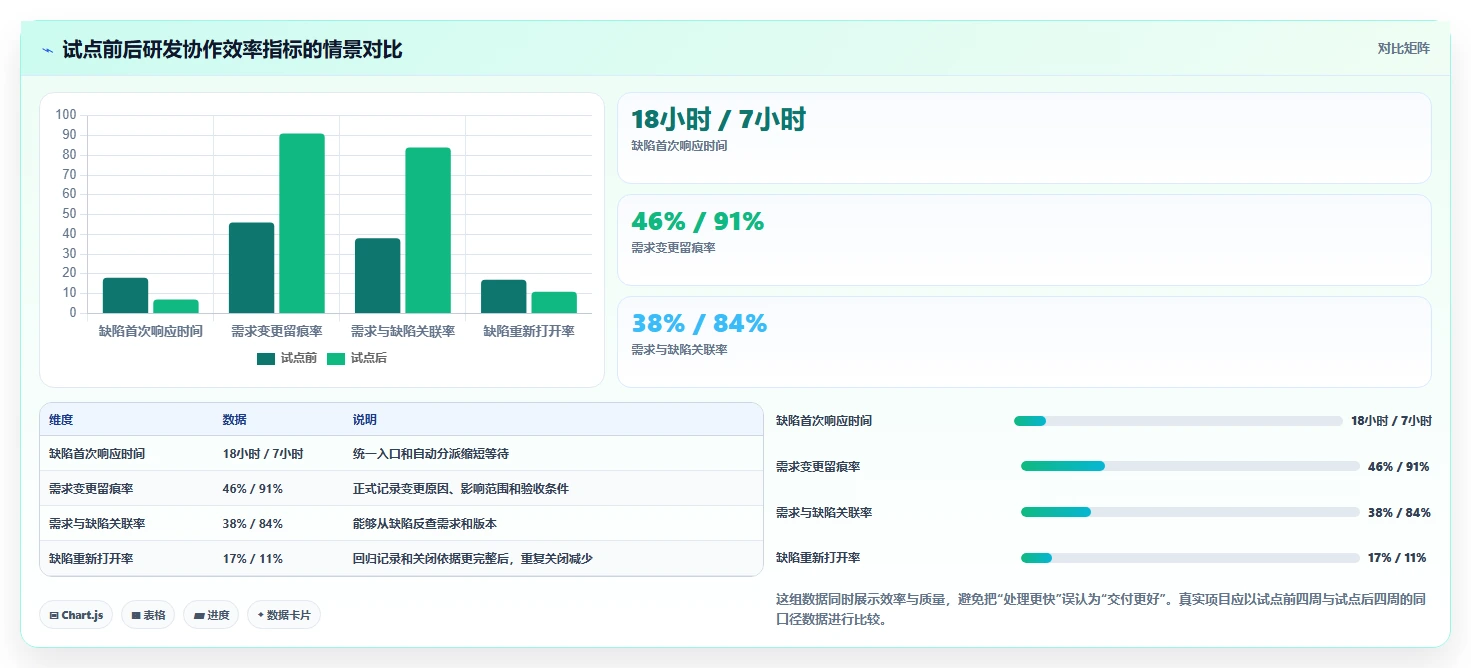Click the 正式记录变更原因、影响范围和验收条件 cell
The height and width of the screenshot is (668, 1471).
461,489
